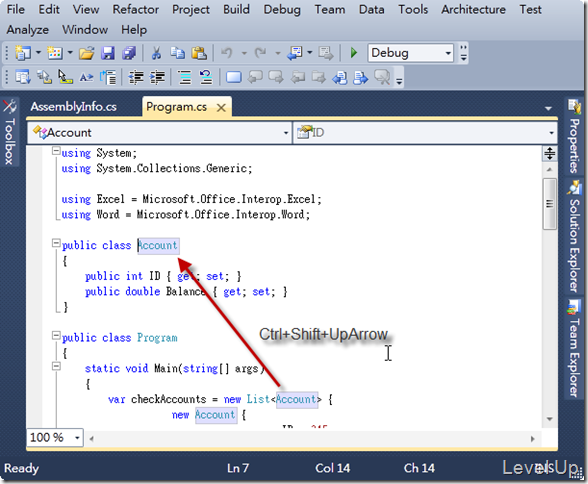Click the Display Parameter Info icon

point(44,78)
